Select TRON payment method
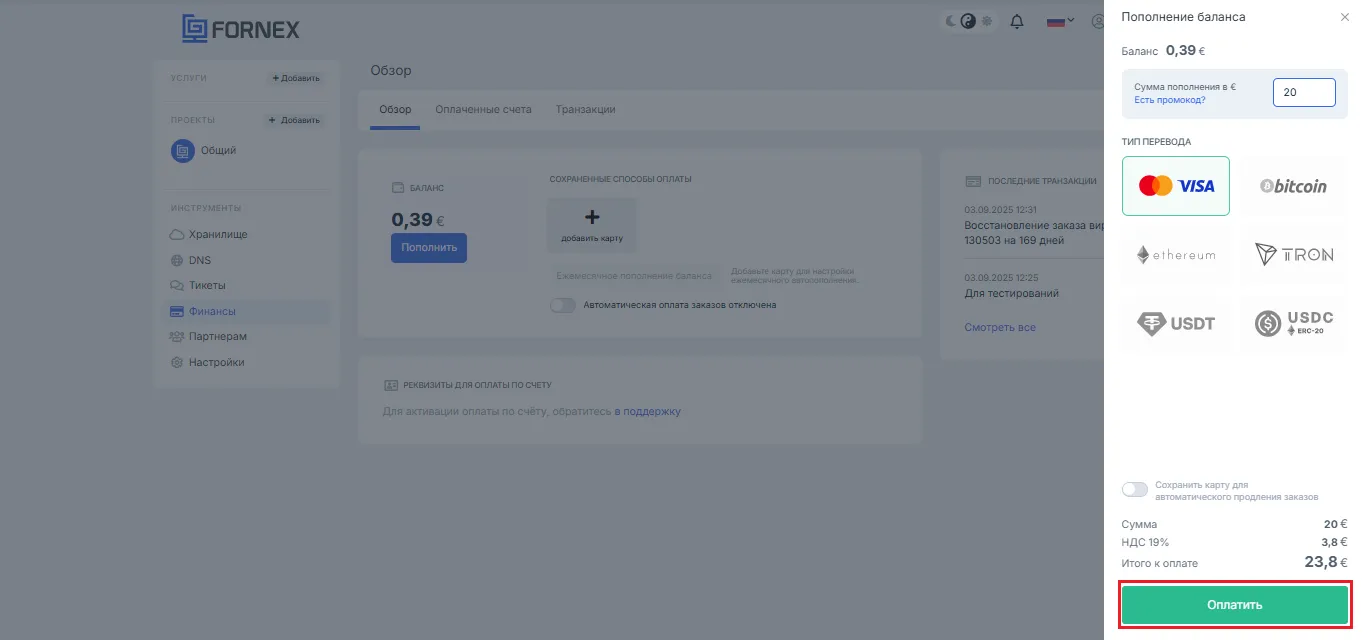Viewport: 1366px width, 640px height. 1294,255
